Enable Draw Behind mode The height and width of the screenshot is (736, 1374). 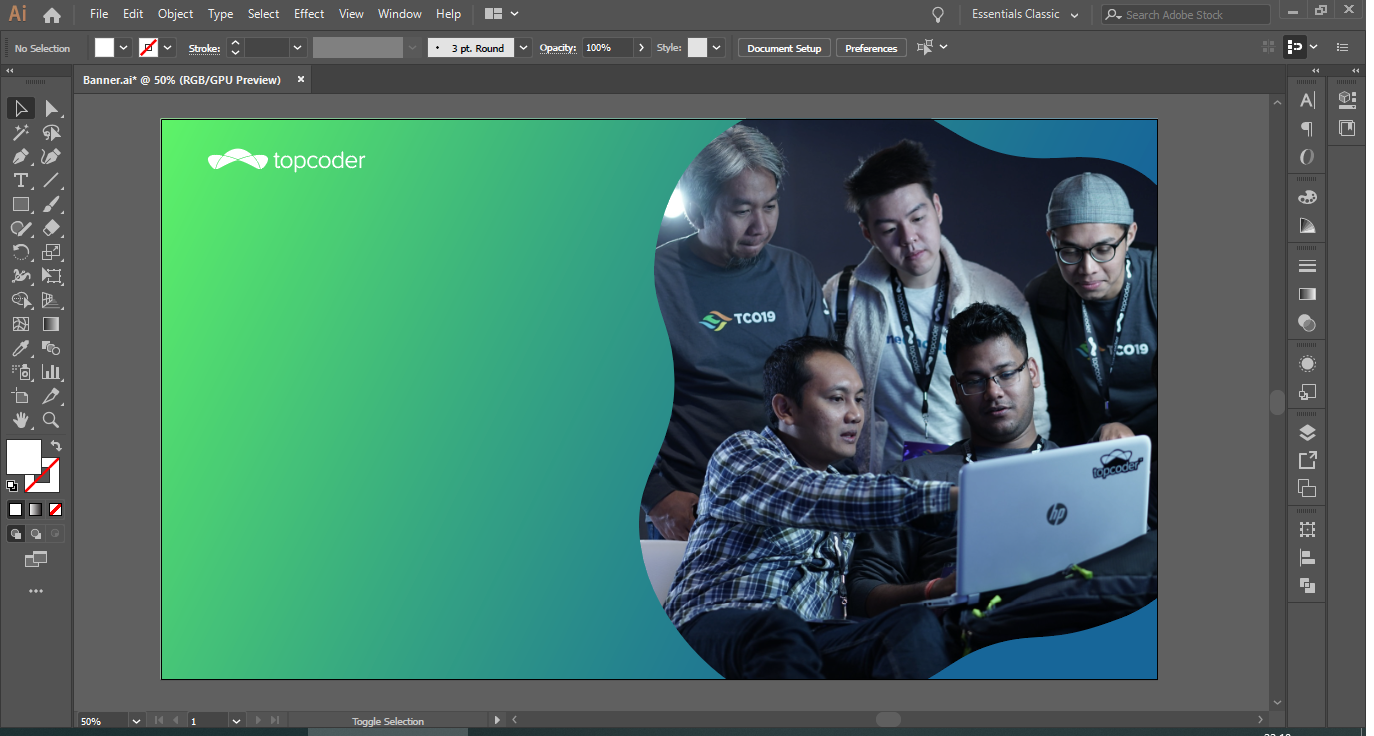tap(36, 534)
